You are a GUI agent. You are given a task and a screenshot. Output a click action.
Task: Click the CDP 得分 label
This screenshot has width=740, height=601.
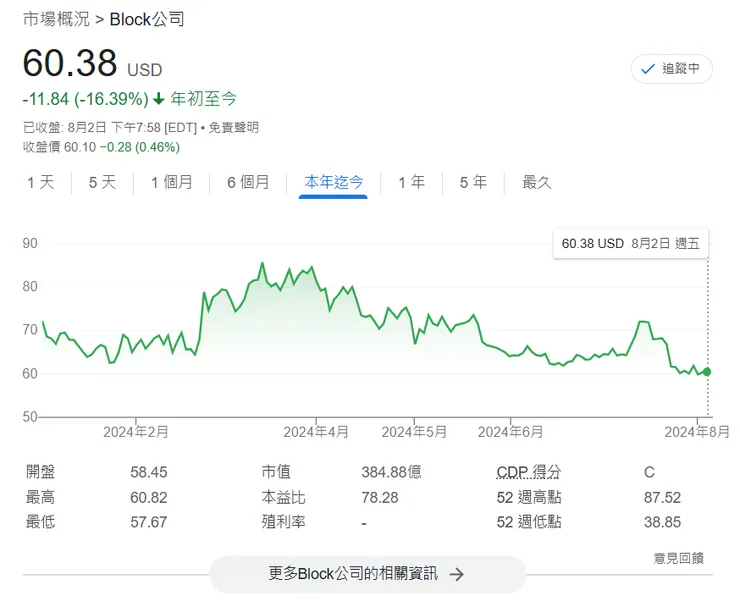(529, 472)
